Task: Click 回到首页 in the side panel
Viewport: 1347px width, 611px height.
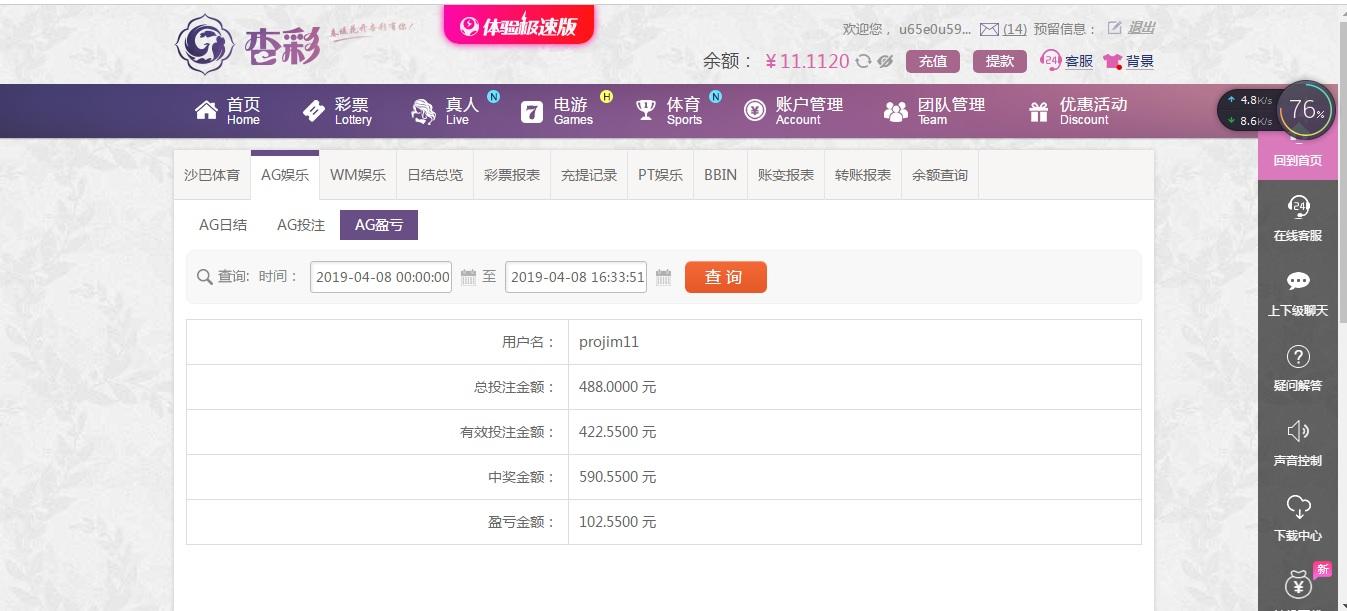Action: click(1298, 160)
